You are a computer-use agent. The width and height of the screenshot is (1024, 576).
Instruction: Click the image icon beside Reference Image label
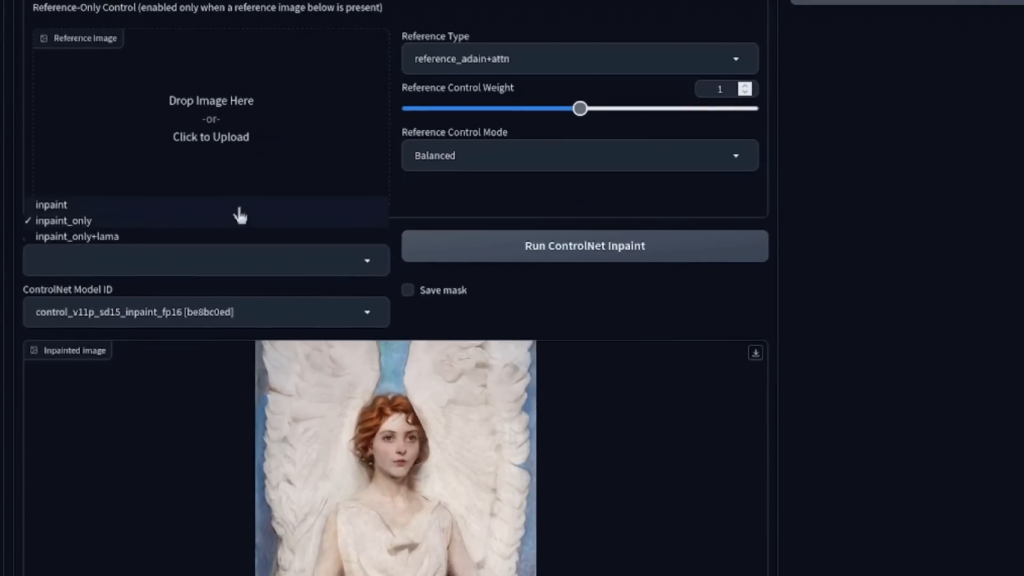pyautogui.click(x=43, y=39)
